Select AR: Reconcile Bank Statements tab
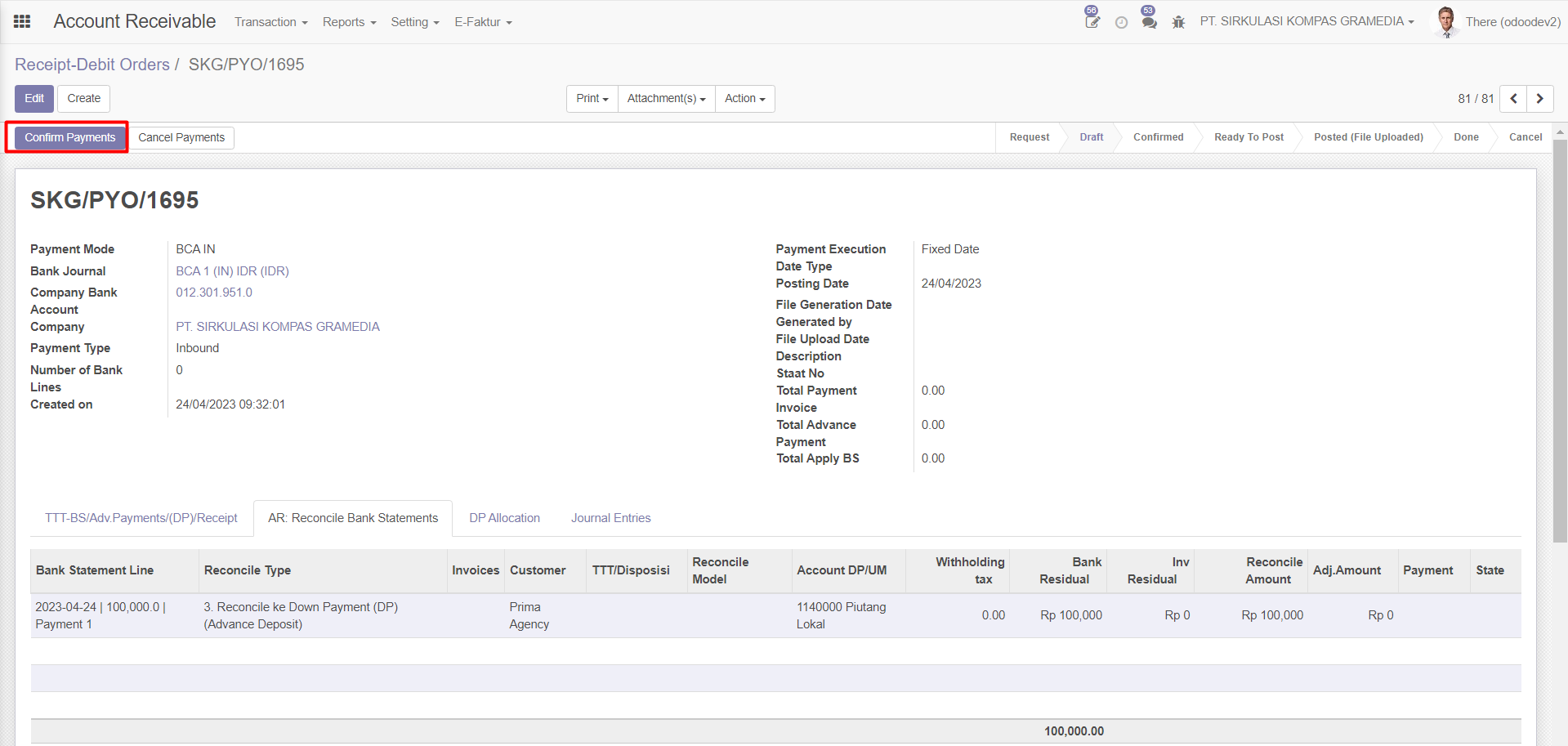1568x746 pixels. [353, 518]
